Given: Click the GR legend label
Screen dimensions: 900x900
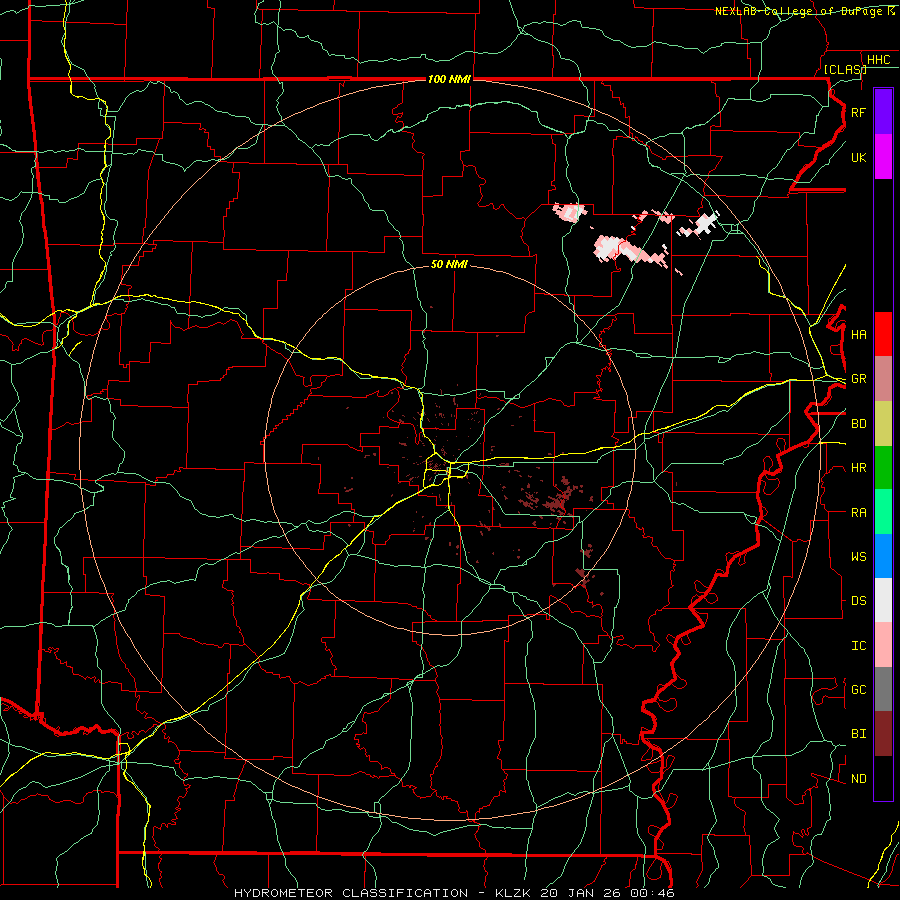Looking at the screenshot, I should pos(858,379).
